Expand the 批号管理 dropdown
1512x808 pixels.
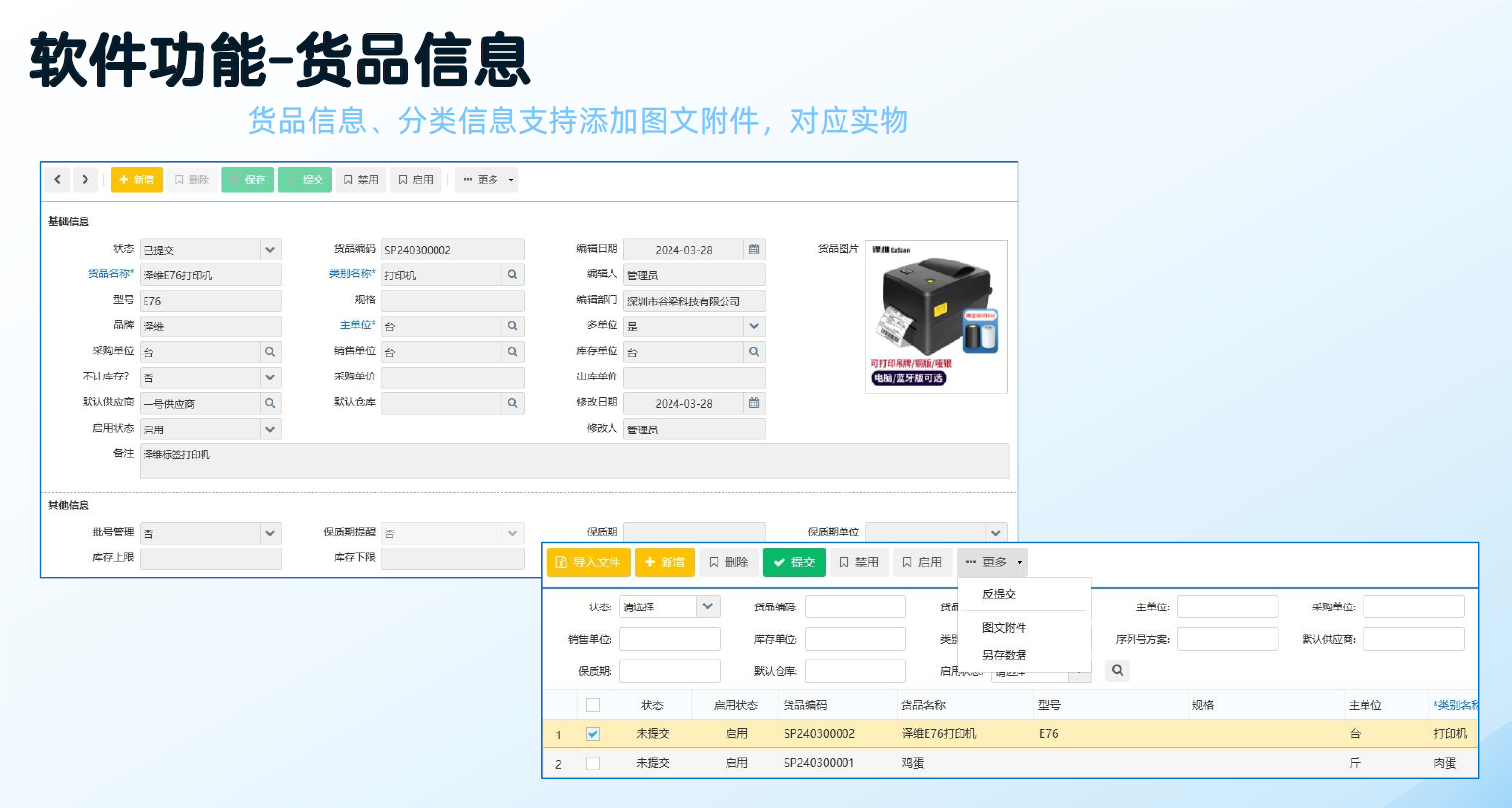click(x=270, y=533)
